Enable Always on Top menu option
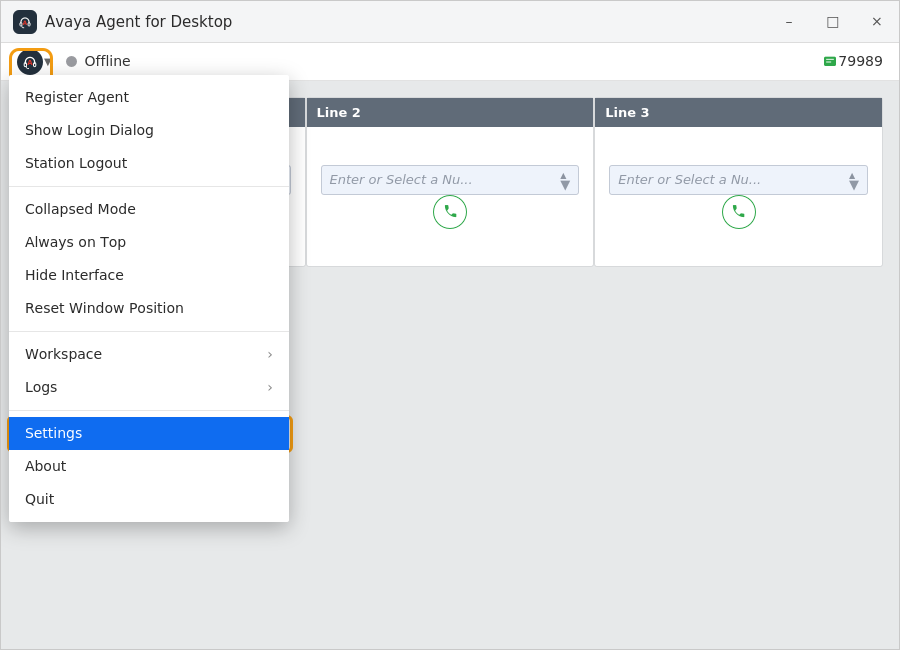Screen dimensions: 900x650 [149, 242]
